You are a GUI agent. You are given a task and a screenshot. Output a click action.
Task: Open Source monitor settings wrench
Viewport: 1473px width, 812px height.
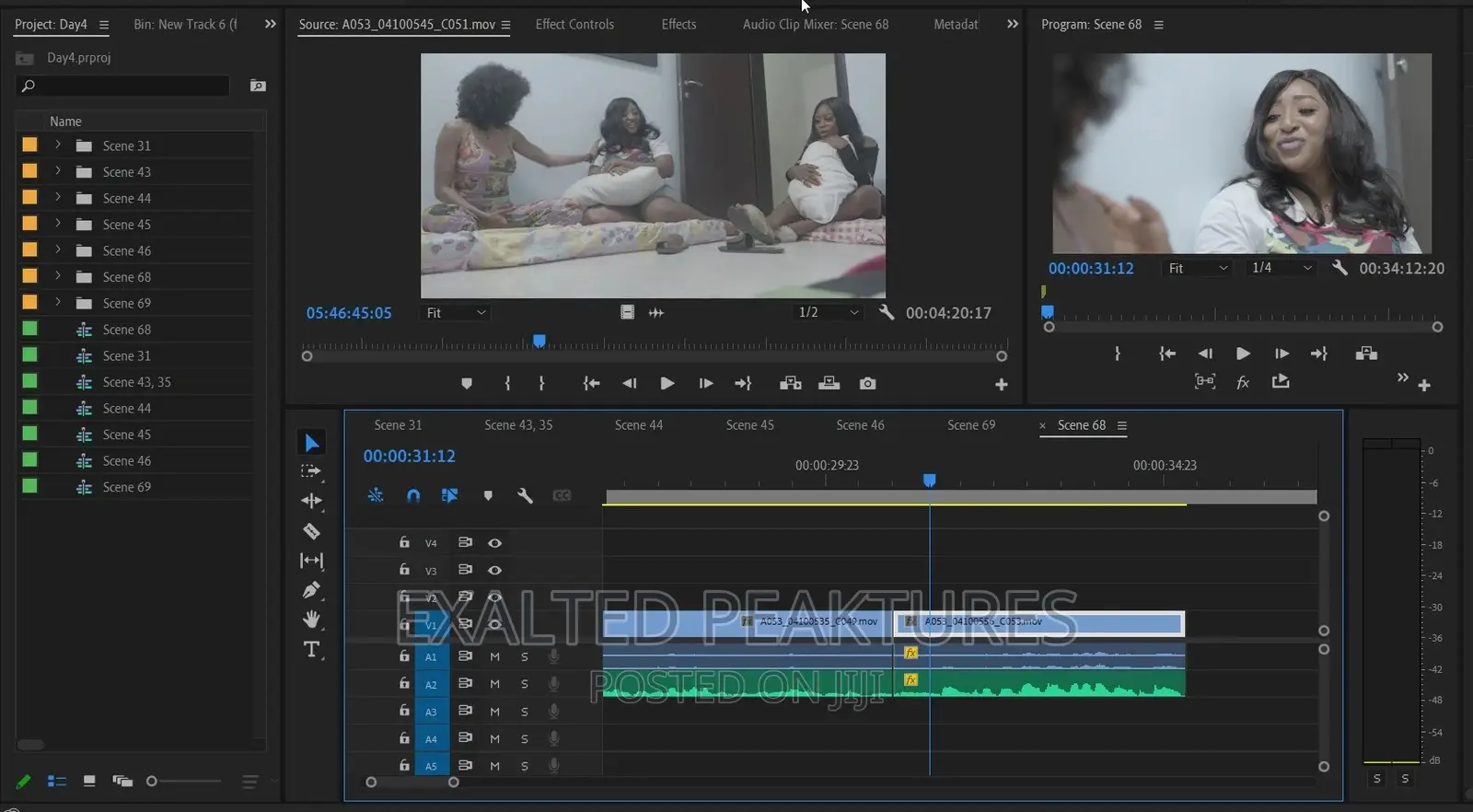887,313
